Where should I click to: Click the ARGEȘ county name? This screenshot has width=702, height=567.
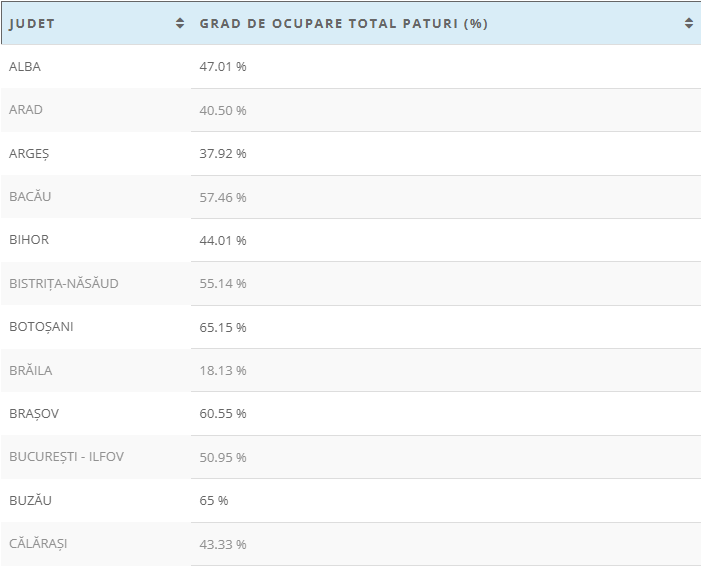tap(29, 154)
